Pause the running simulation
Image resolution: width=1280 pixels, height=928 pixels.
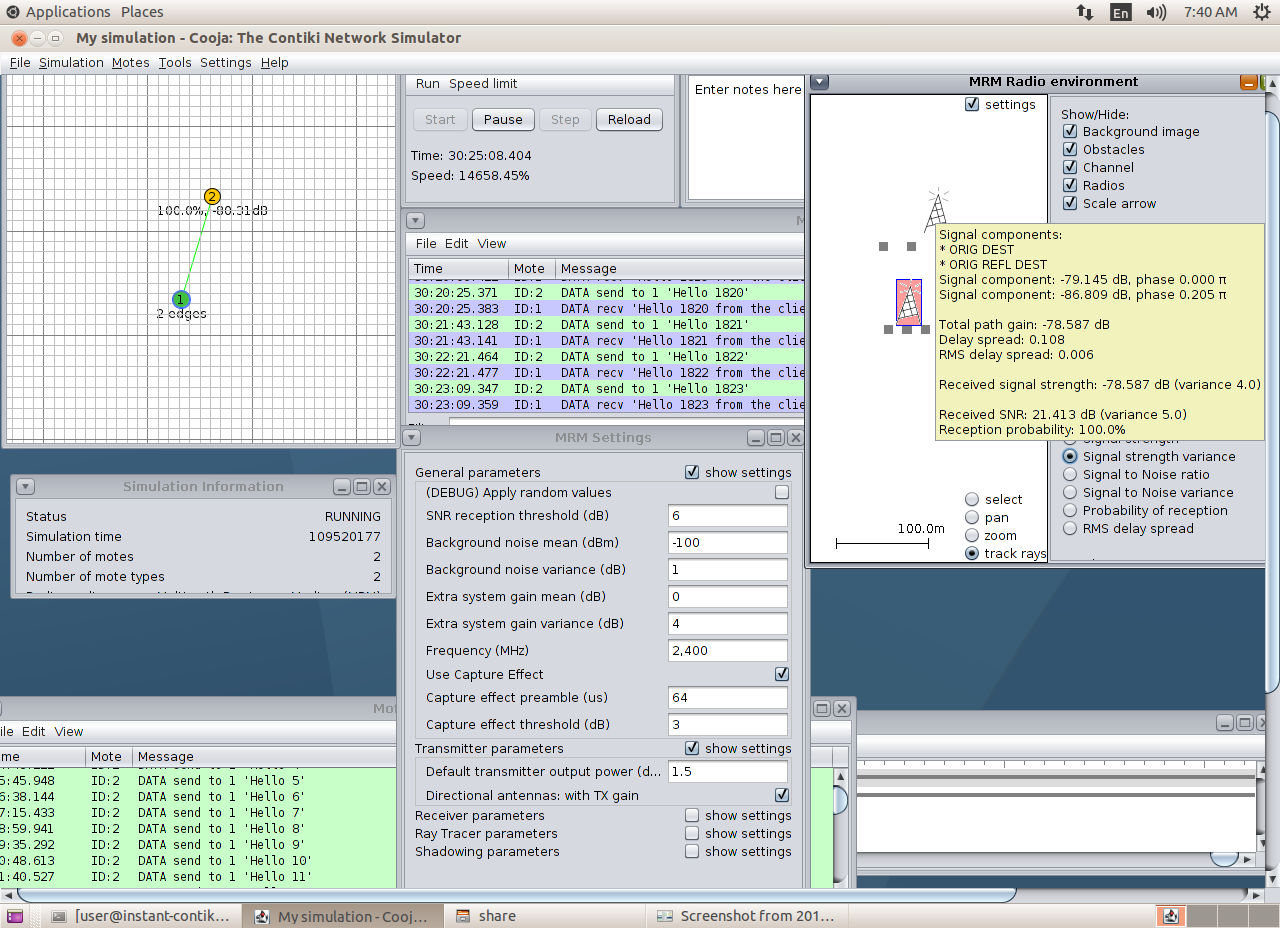point(503,119)
